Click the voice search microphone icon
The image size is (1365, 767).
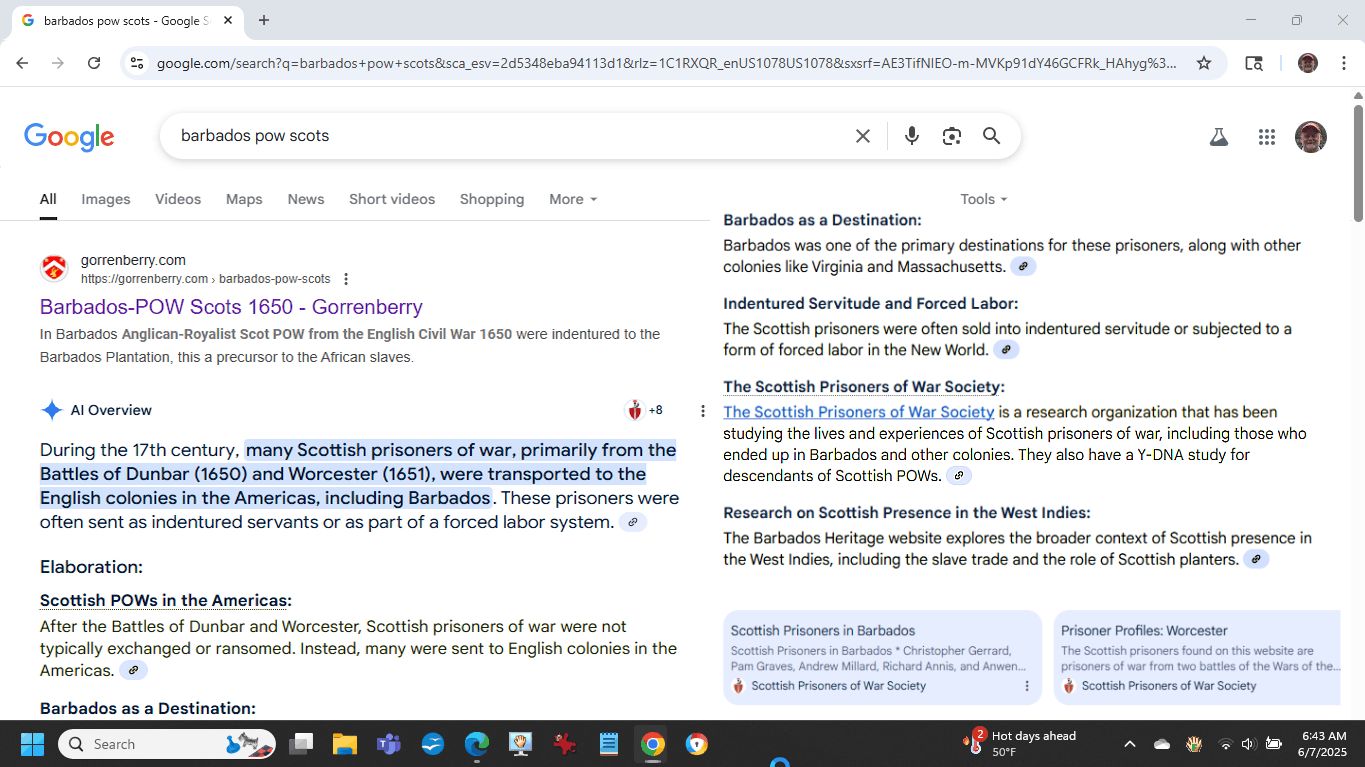(x=911, y=136)
